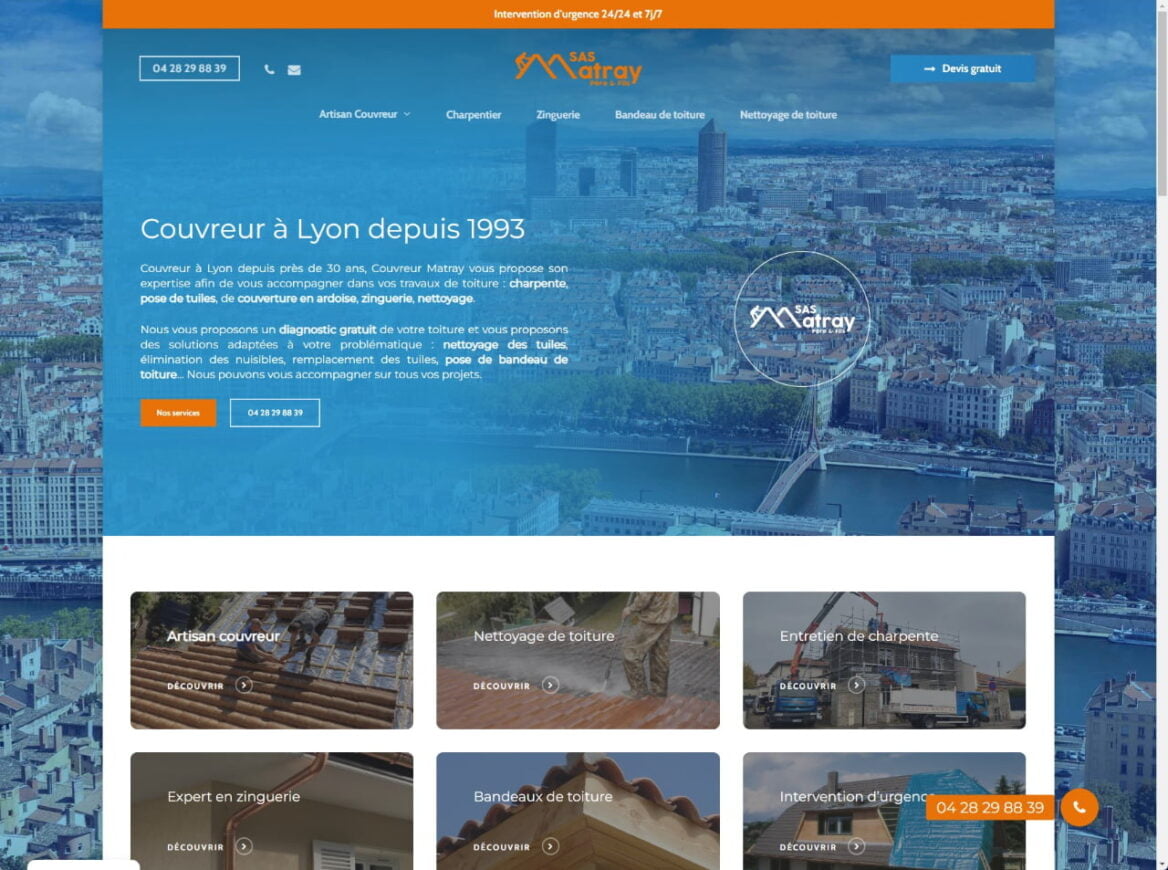This screenshot has width=1168, height=870.
Task: Click the Nos services button
Action: click(x=178, y=412)
